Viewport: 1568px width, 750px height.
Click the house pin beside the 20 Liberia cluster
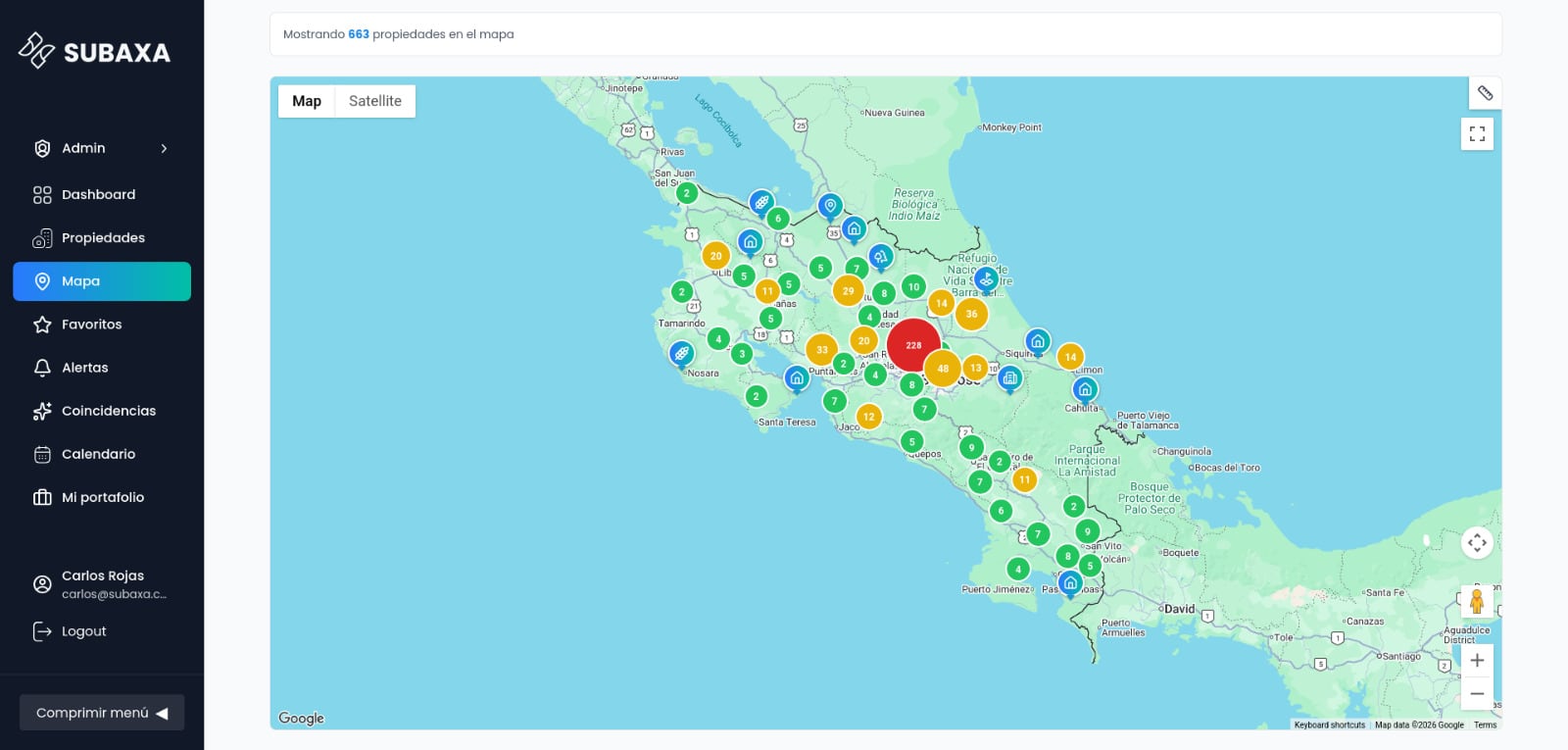click(x=751, y=242)
